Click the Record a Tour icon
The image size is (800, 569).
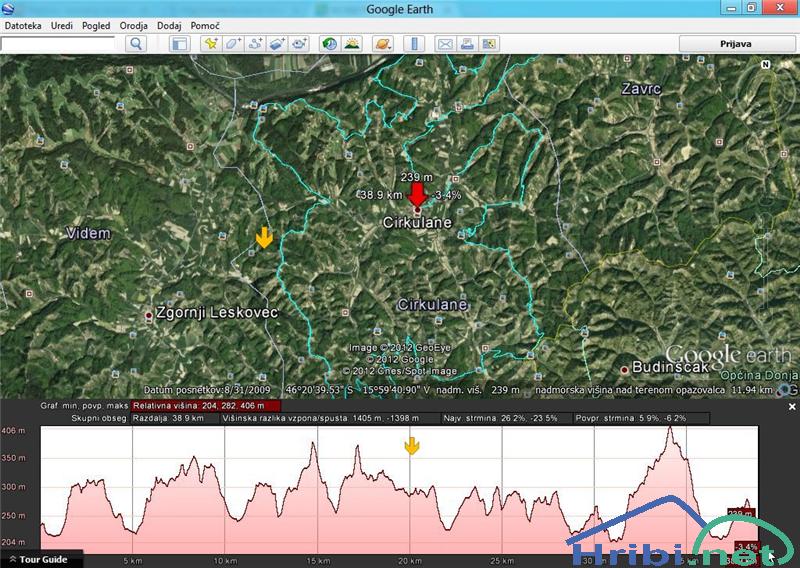click(x=299, y=44)
